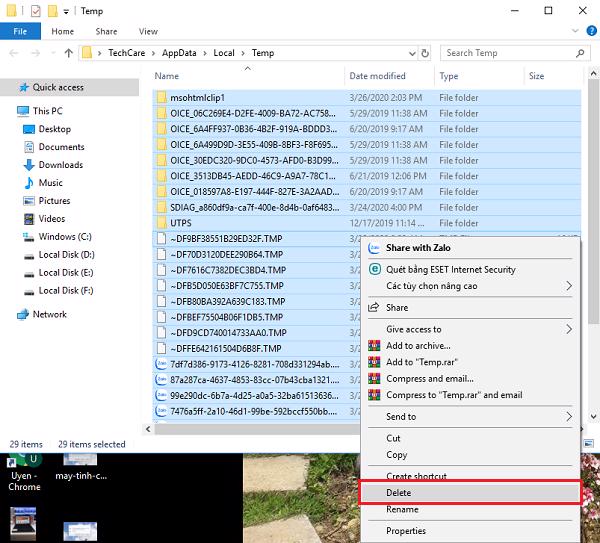
Task: Click the ESET Internet Security scan icon
Action: pos(375,269)
